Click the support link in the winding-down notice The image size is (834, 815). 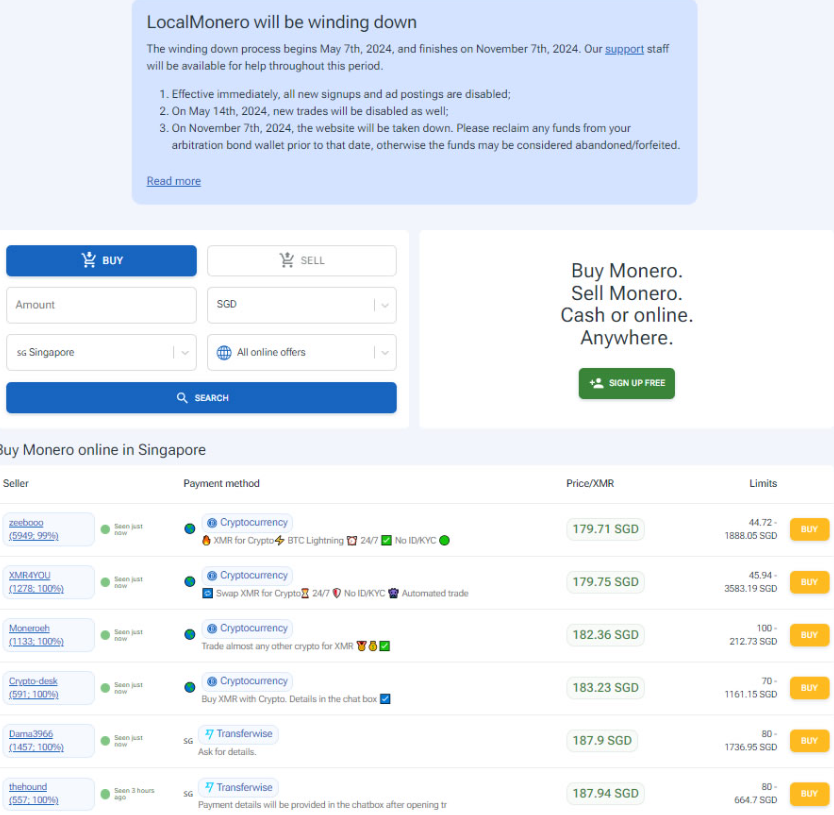[x=624, y=48]
